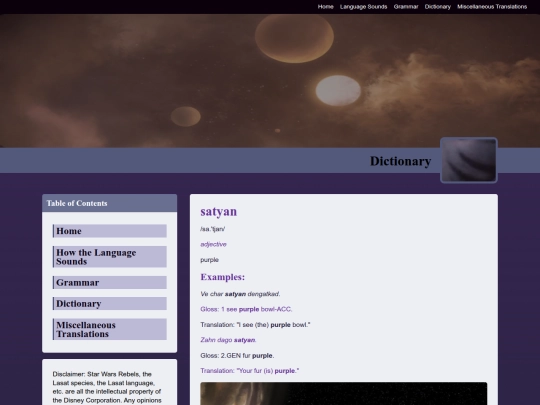Click translation 'I see (the) purple bowl.'
The width and height of the screenshot is (540, 405).
point(255,324)
